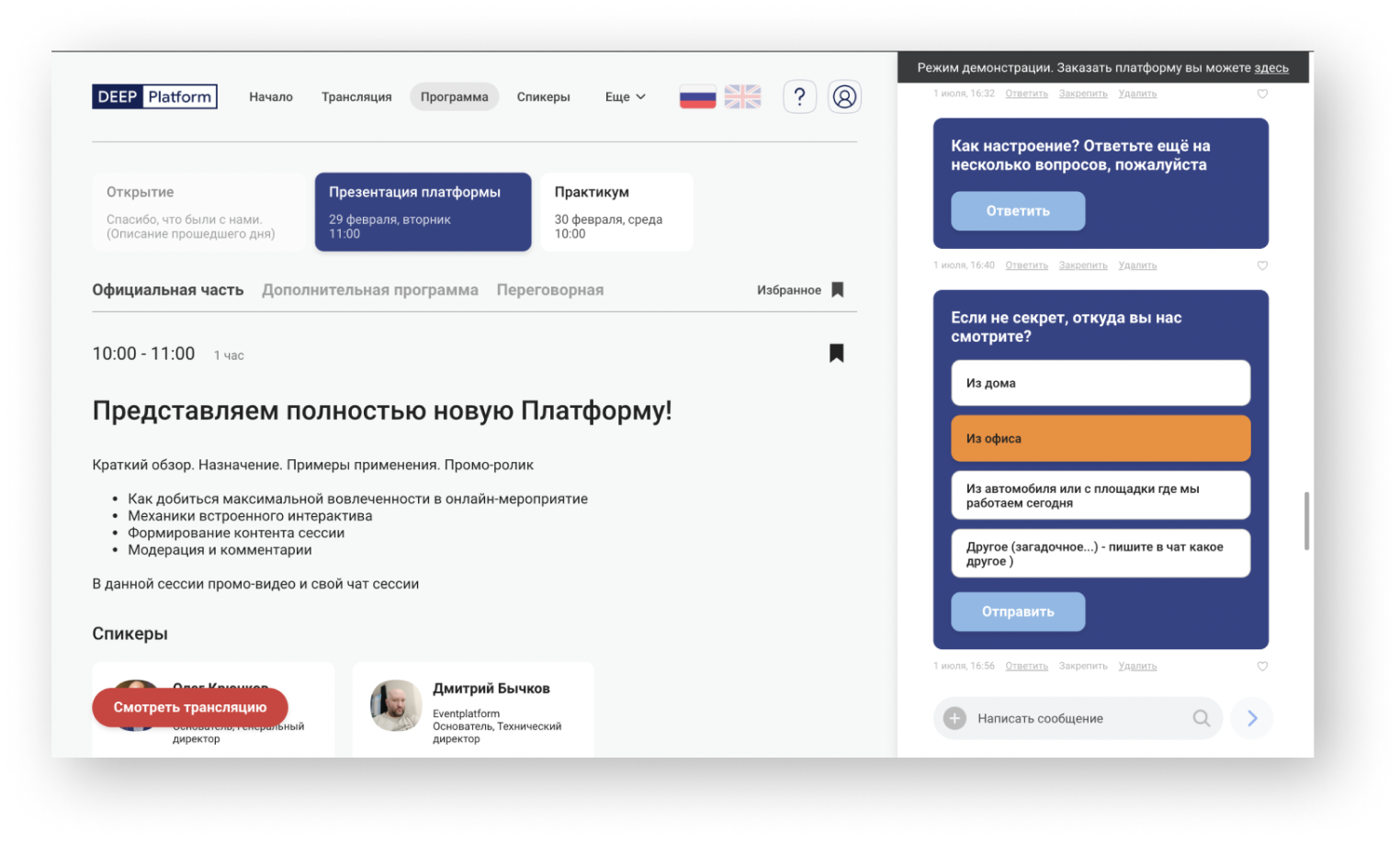The height and width of the screenshot is (843, 1400).
Task: Expand the Еще dropdown menu
Action: pos(626,96)
